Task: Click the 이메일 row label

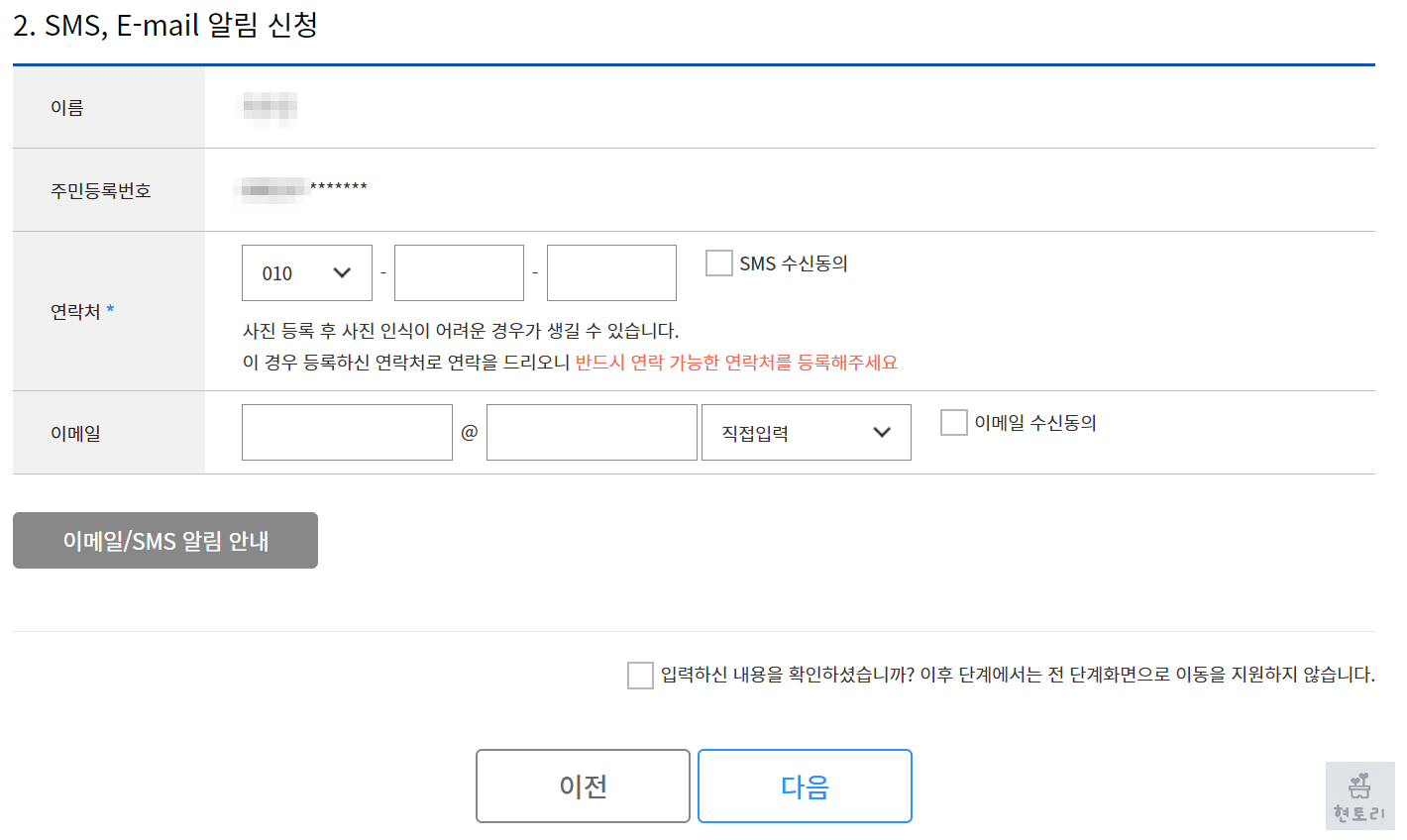Action: [75, 434]
